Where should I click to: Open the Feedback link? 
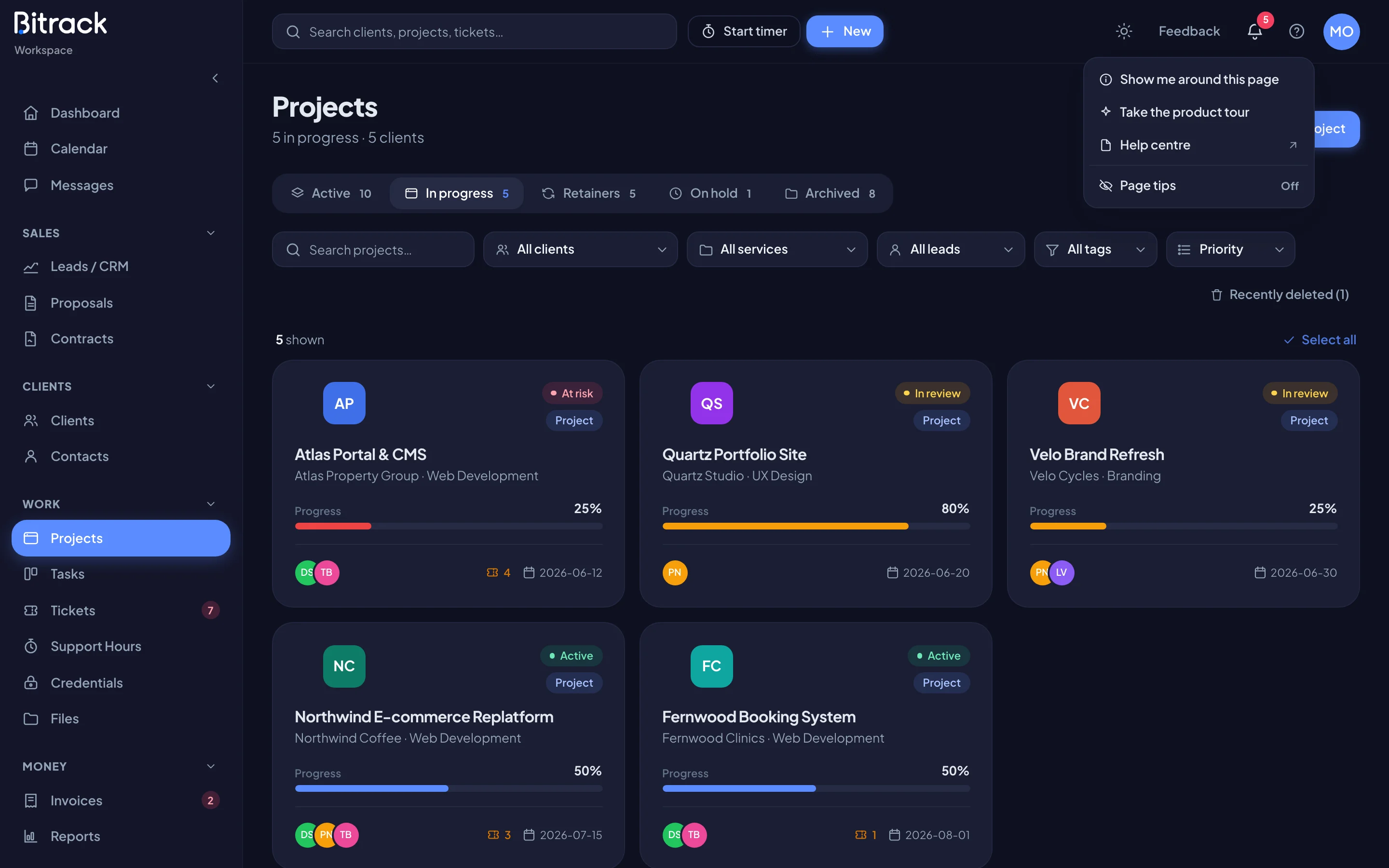pos(1189,31)
